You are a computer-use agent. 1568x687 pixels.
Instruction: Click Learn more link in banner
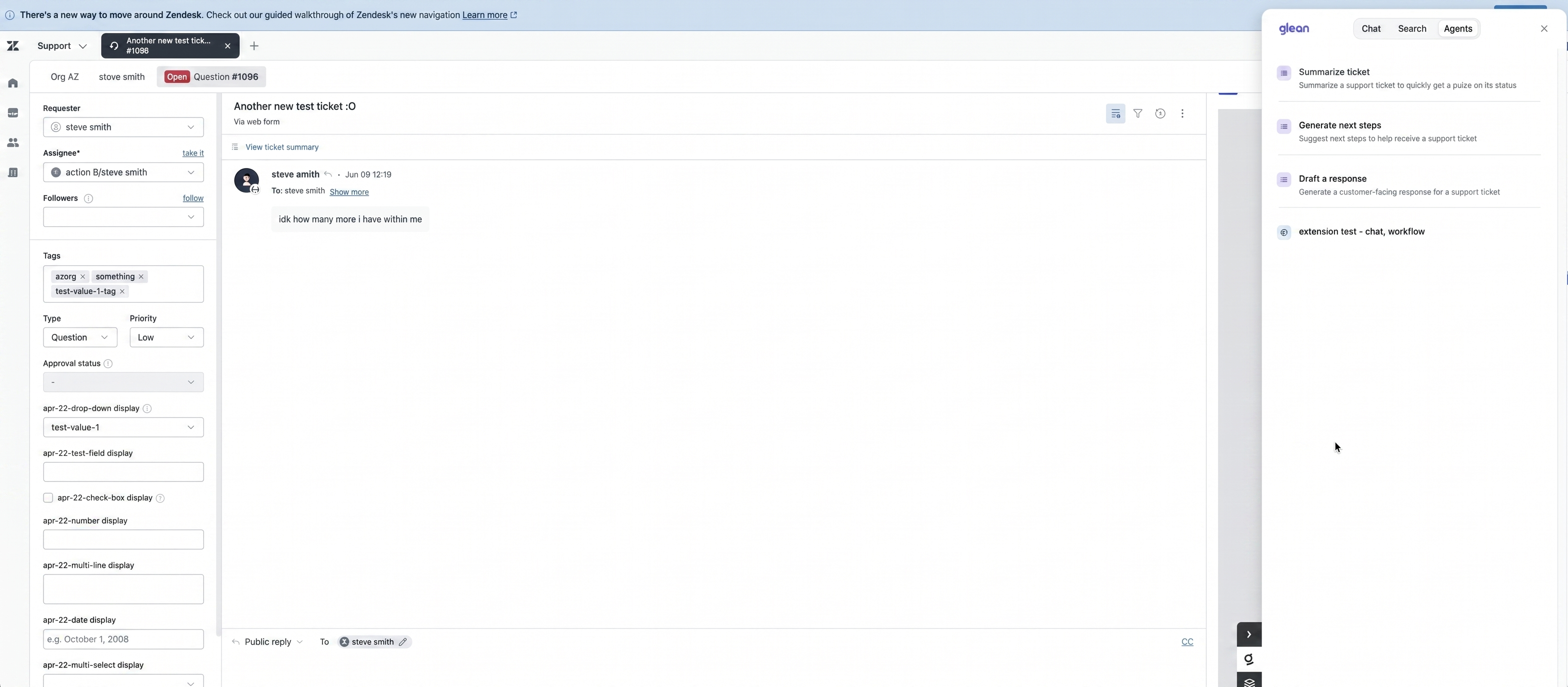pos(484,15)
